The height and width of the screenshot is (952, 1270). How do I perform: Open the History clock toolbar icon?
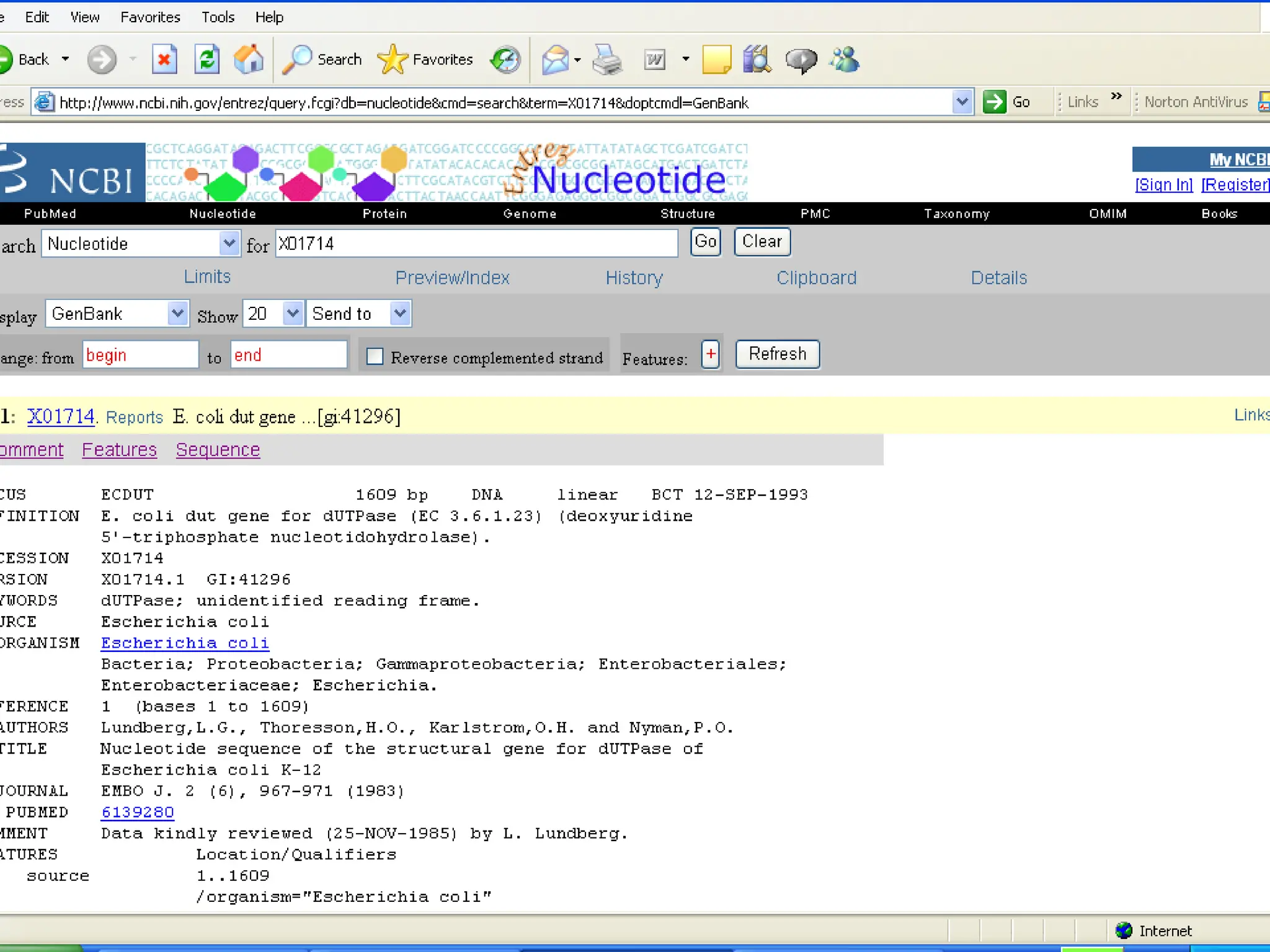pyautogui.click(x=505, y=60)
